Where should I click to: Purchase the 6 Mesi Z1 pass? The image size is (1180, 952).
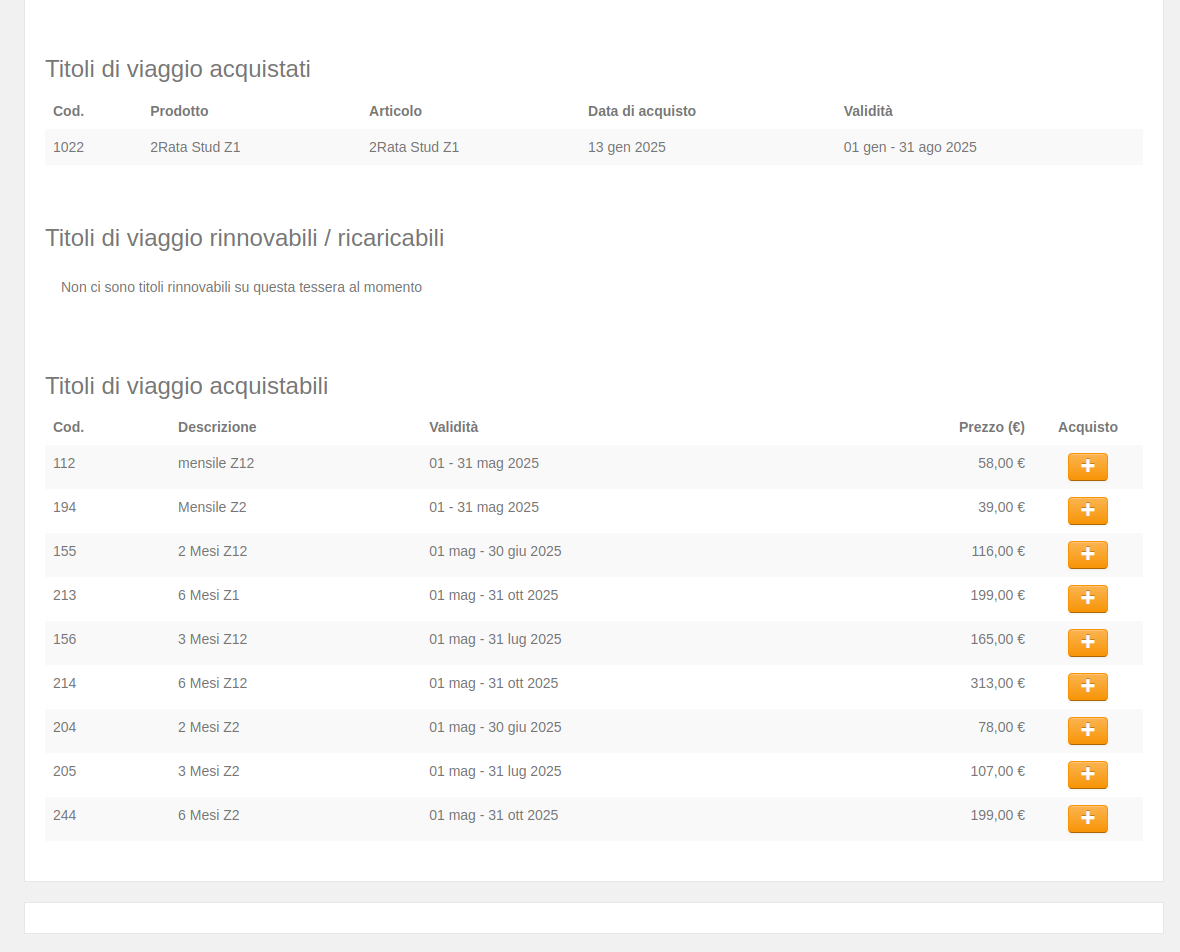(x=1087, y=599)
